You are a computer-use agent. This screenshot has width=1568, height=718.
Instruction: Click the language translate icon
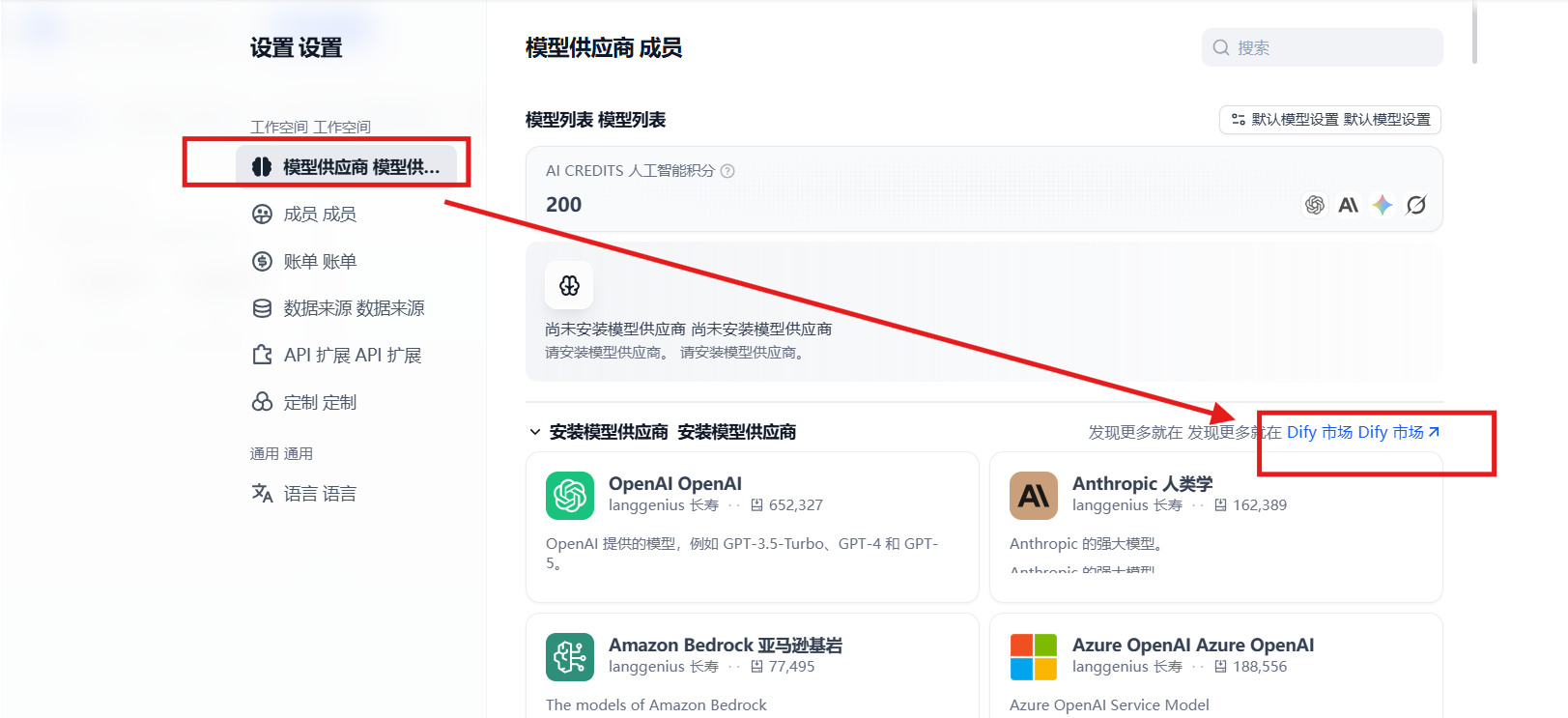click(262, 494)
